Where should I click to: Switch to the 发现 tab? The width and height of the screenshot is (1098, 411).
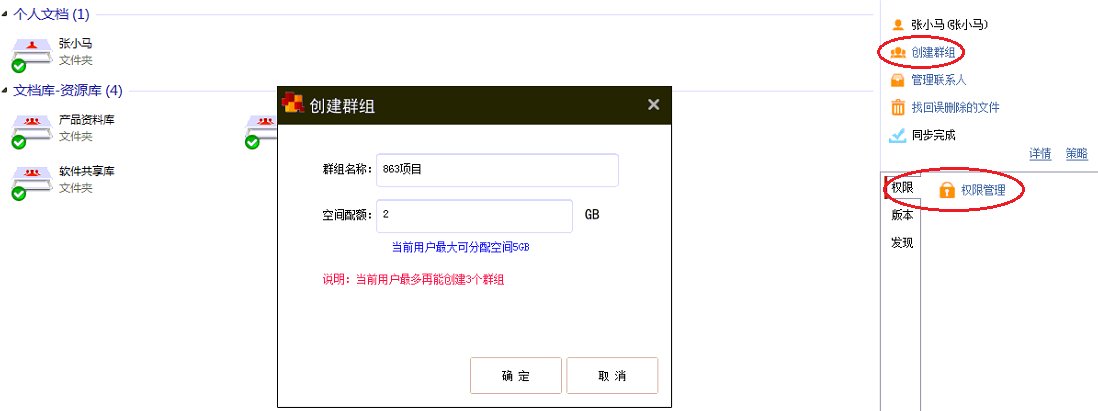click(902, 244)
